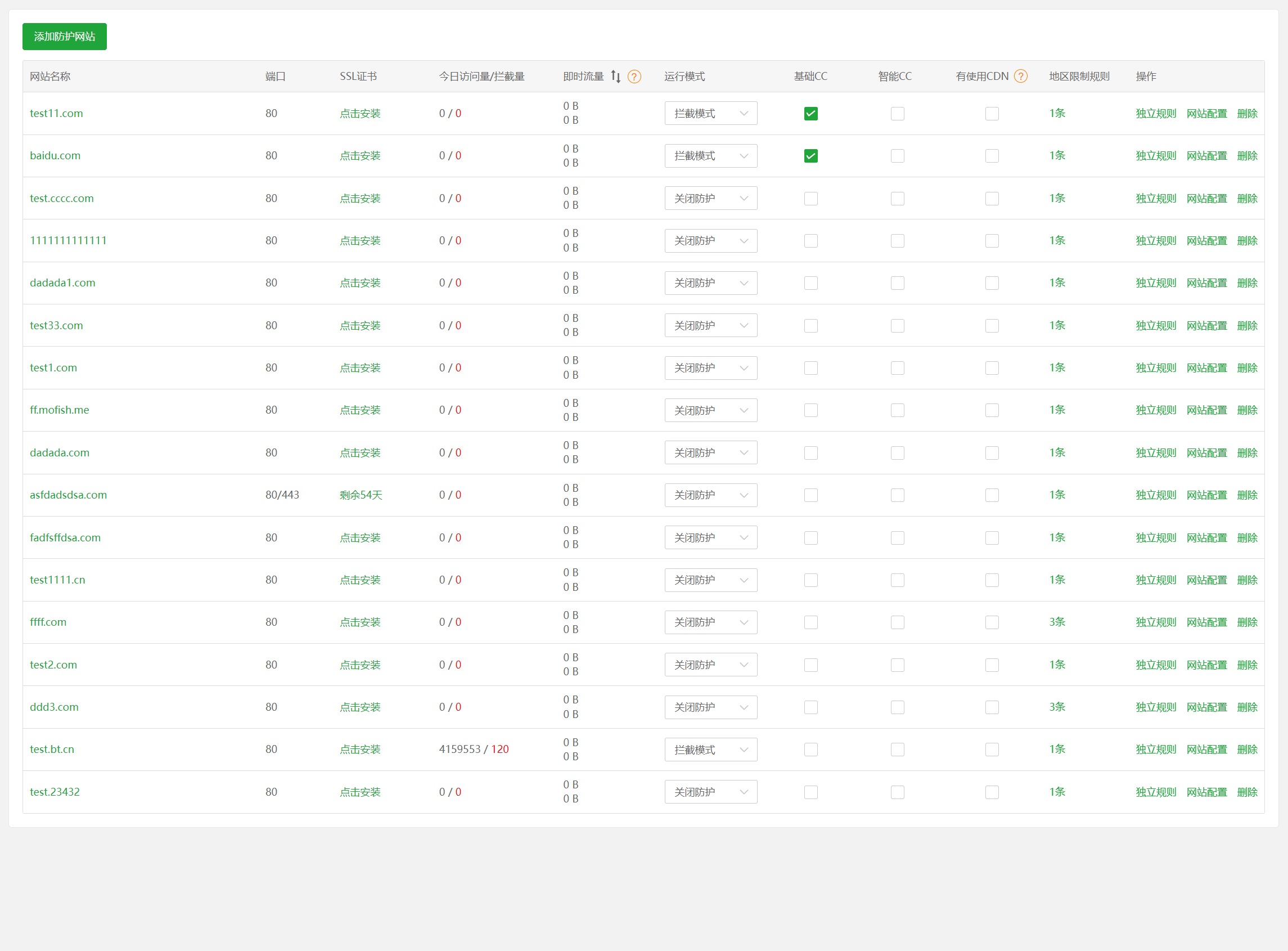Open 关闭防护 dropdown for dadada1.com
This screenshot has width=1288, height=951.
tap(710, 283)
